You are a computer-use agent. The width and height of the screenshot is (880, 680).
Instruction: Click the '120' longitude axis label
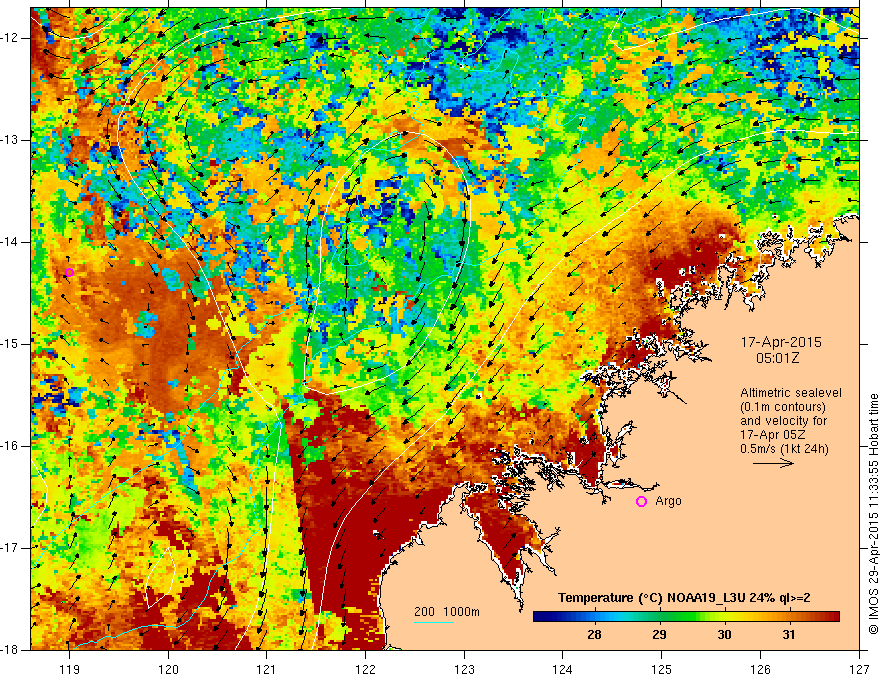coord(168,669)
